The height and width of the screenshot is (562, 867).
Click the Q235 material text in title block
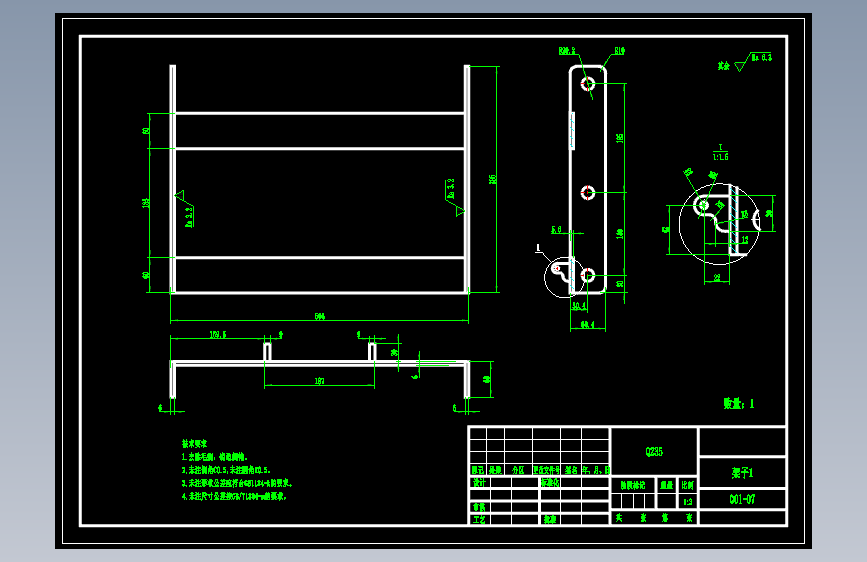[654, 452]
